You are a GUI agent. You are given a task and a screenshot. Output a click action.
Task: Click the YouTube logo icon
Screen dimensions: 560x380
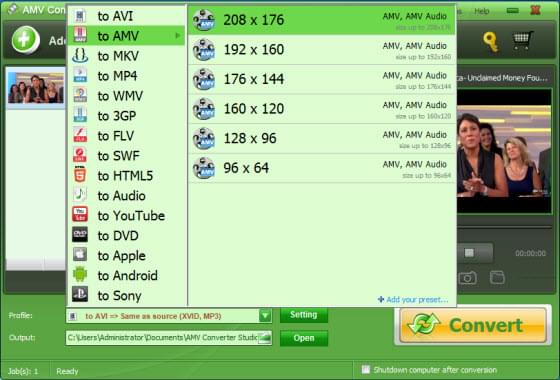tap(80, 215)
